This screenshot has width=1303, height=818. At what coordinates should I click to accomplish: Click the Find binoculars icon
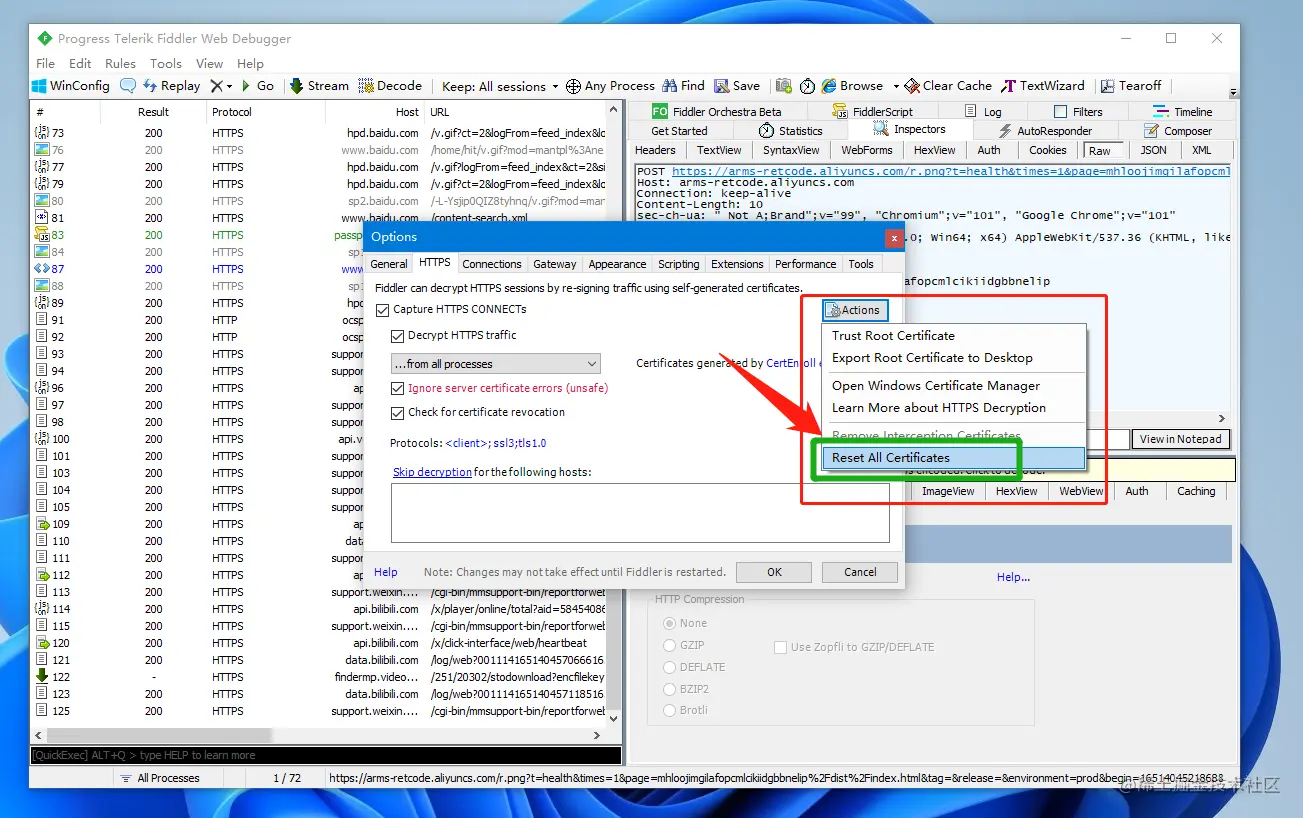tap(671, 86)
